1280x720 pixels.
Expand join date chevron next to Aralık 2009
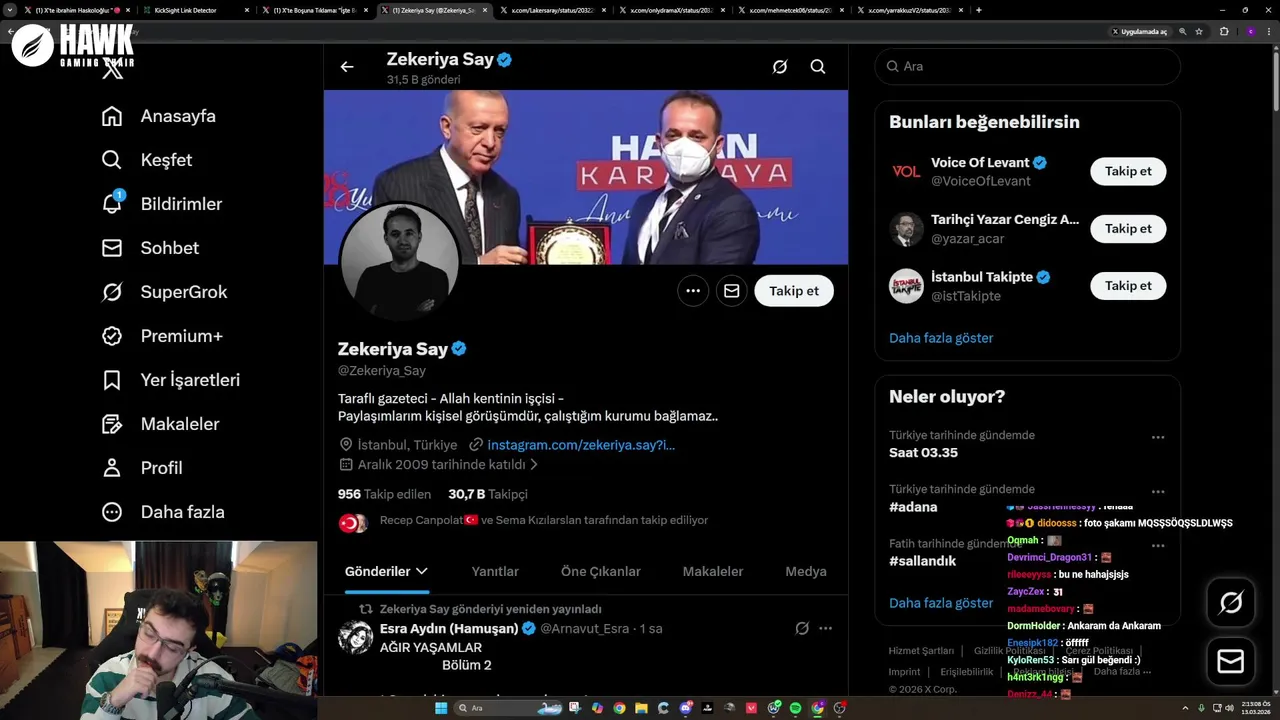click(x=534, y=465)
